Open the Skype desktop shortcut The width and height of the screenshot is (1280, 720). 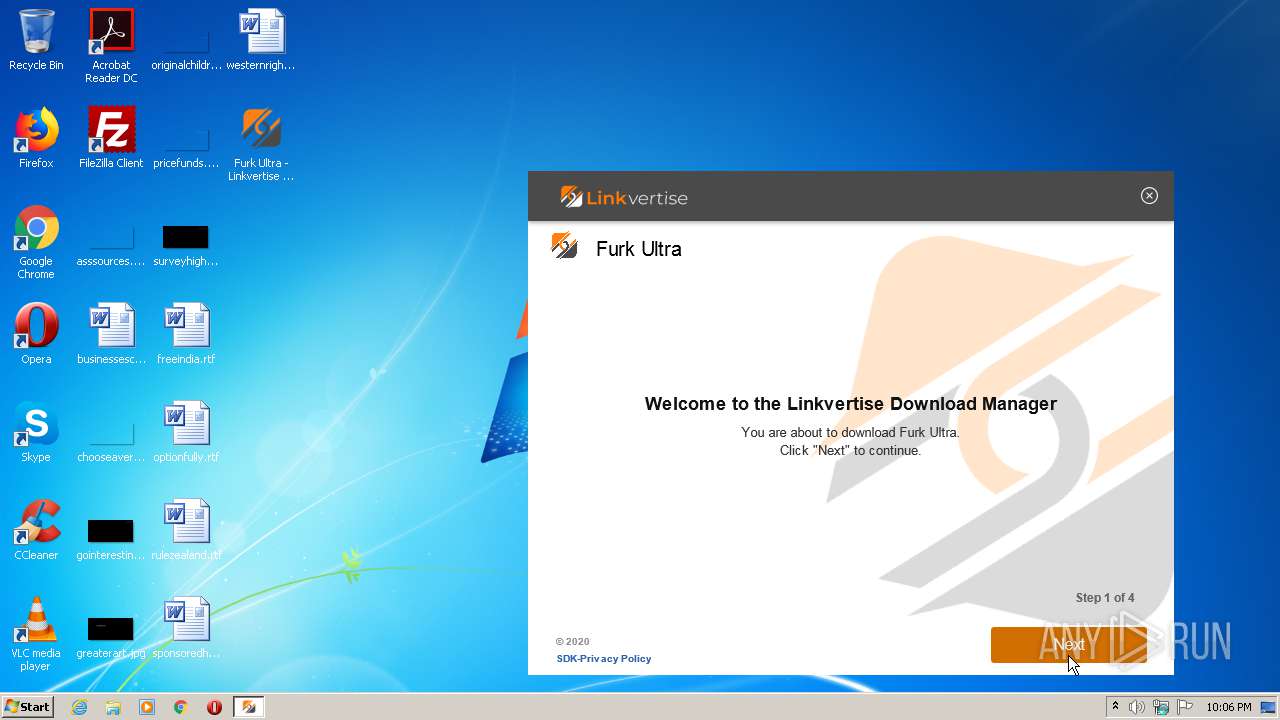click(36, 432)
